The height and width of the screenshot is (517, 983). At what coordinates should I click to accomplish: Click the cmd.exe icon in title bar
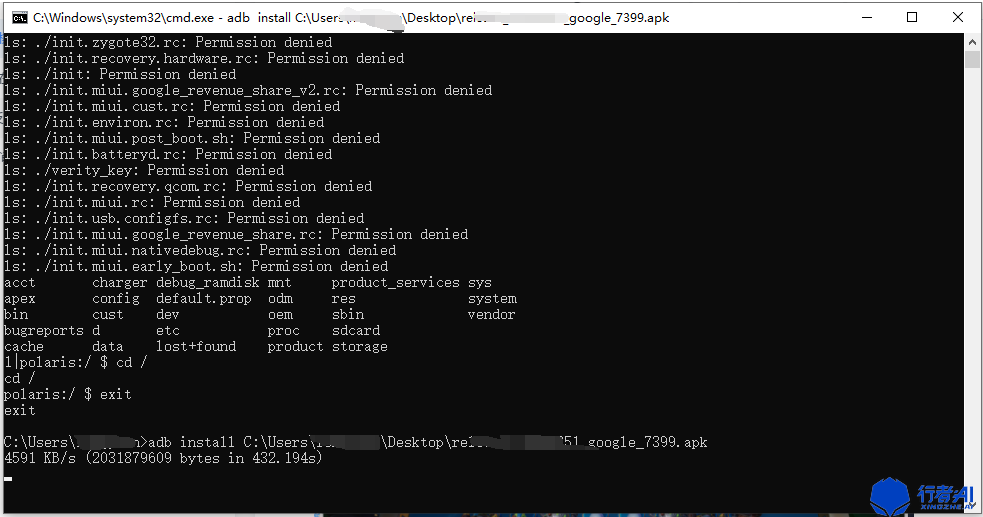[x=16, y=17]
